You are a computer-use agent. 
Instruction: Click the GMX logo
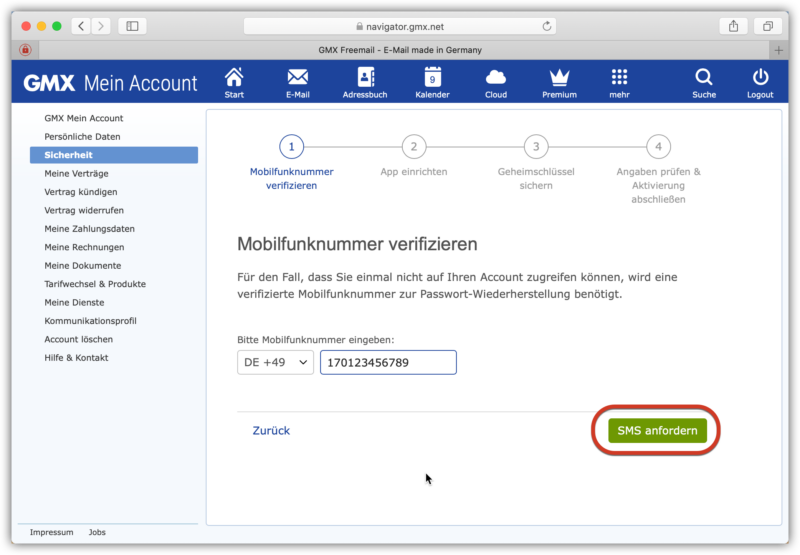(49, 83)
